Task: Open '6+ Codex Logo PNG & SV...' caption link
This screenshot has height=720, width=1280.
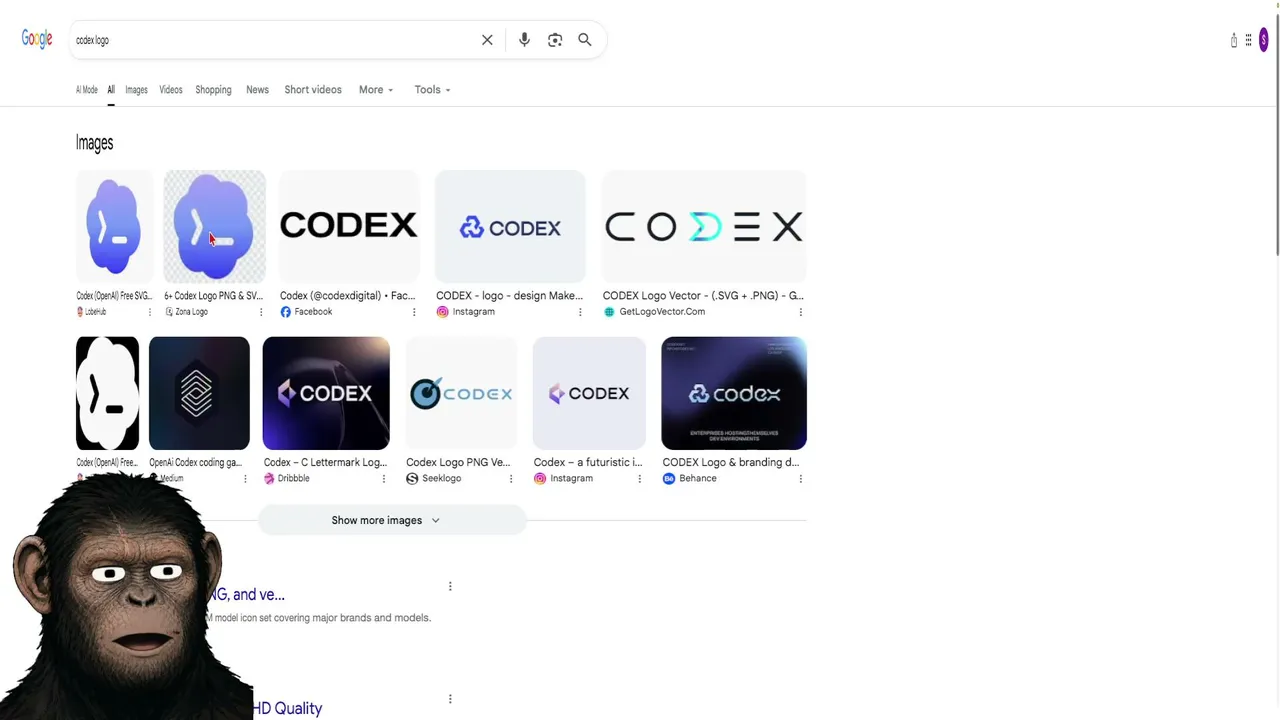Action: click(213, 296)
